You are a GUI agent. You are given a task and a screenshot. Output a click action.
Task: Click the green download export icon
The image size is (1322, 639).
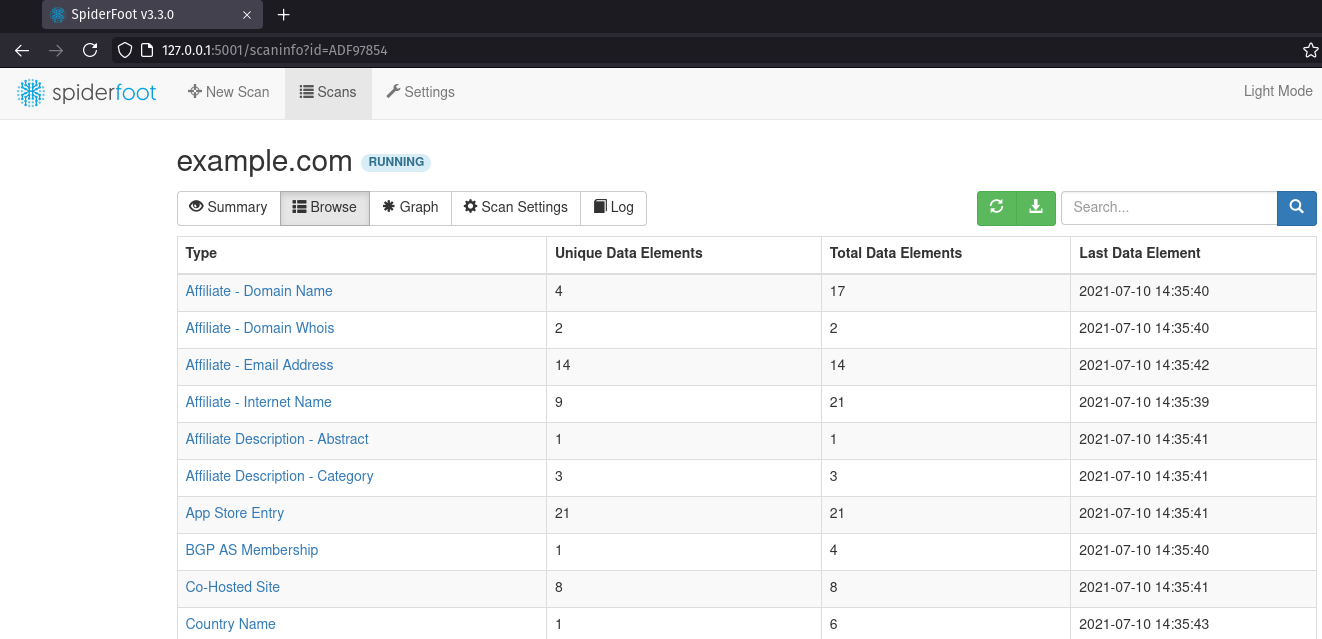coord(1036,207)
